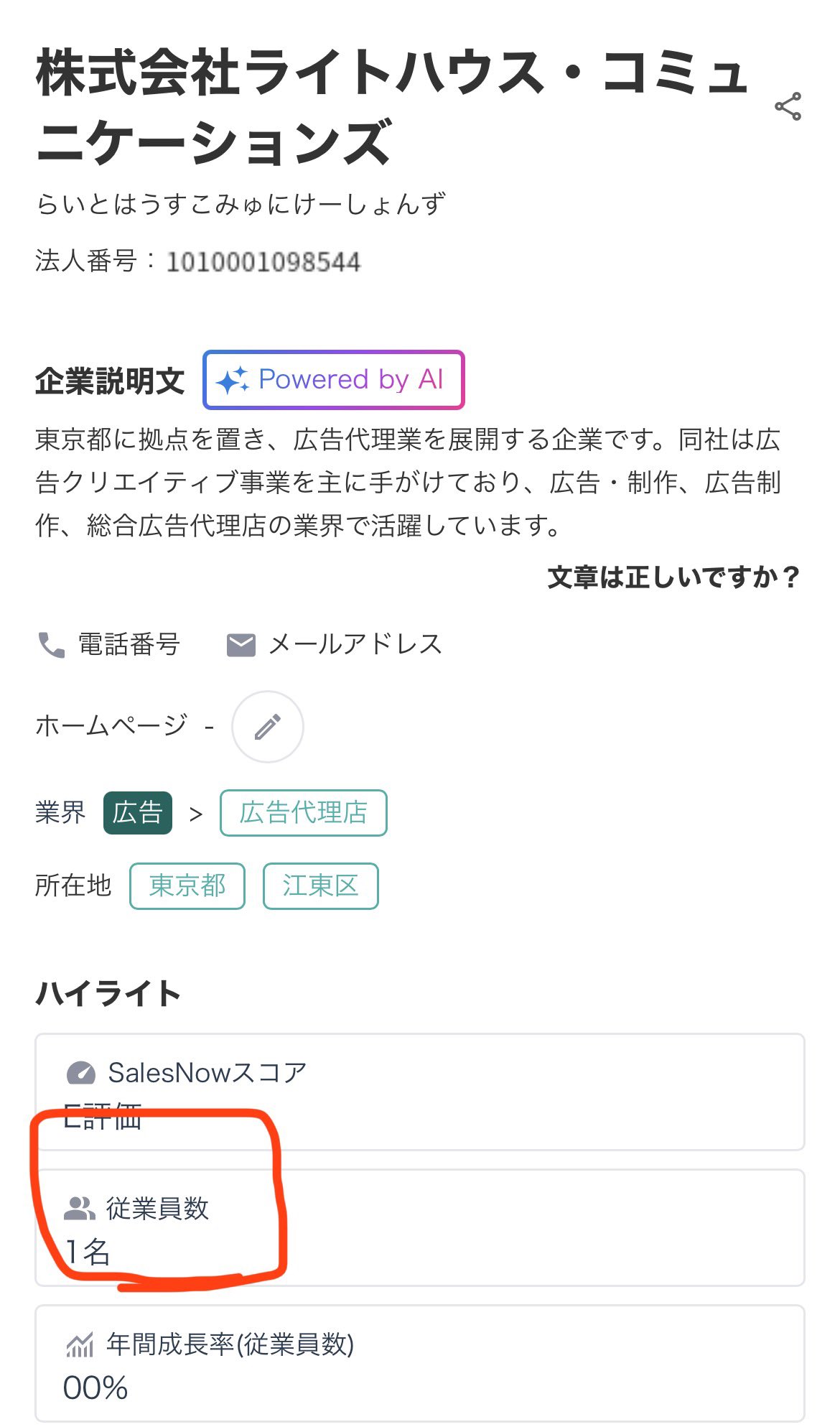This screenshot has height=1427, width=840.
Task: Click the corporate number 1010001098544
Action: [x=263, y=262]
